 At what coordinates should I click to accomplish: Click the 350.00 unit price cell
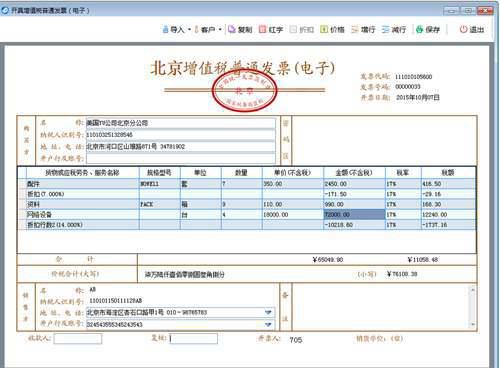292,184
